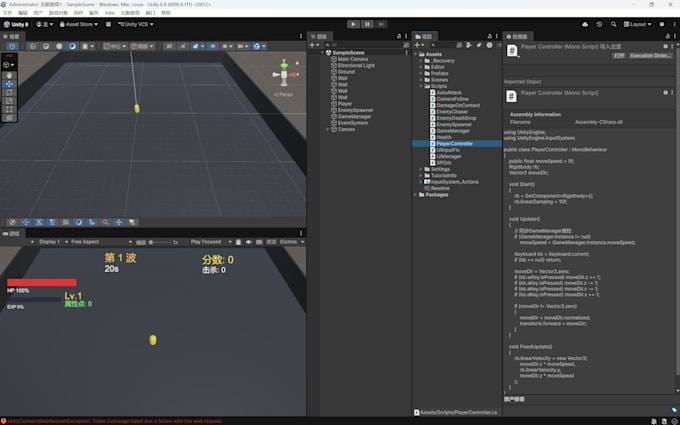Mute audio in Game view toolbar
680x425 pixels.
click(x=248, y=242)
